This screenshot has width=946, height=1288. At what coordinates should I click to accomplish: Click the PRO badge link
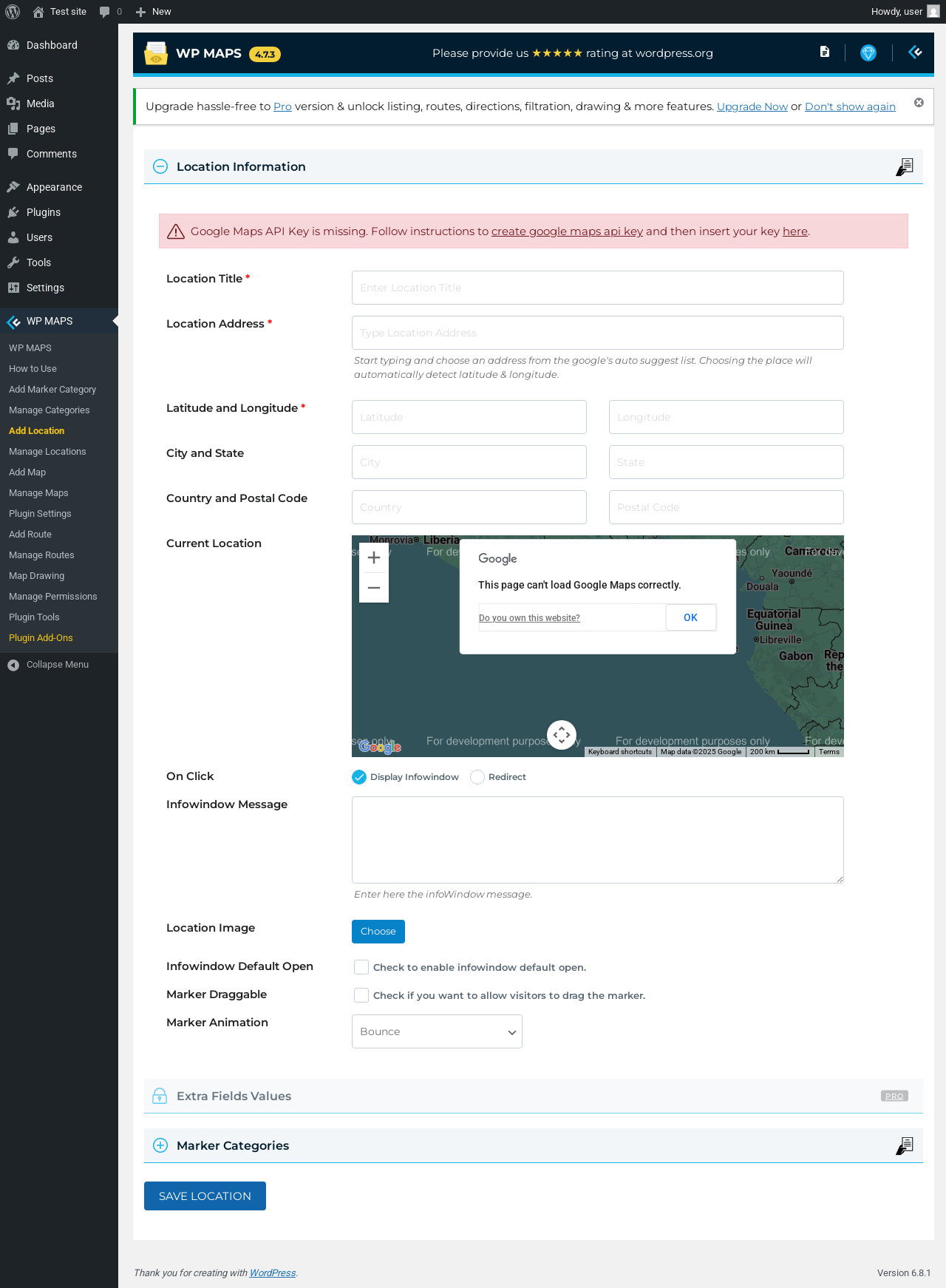pyautogui.click(x=894, y=1097)
